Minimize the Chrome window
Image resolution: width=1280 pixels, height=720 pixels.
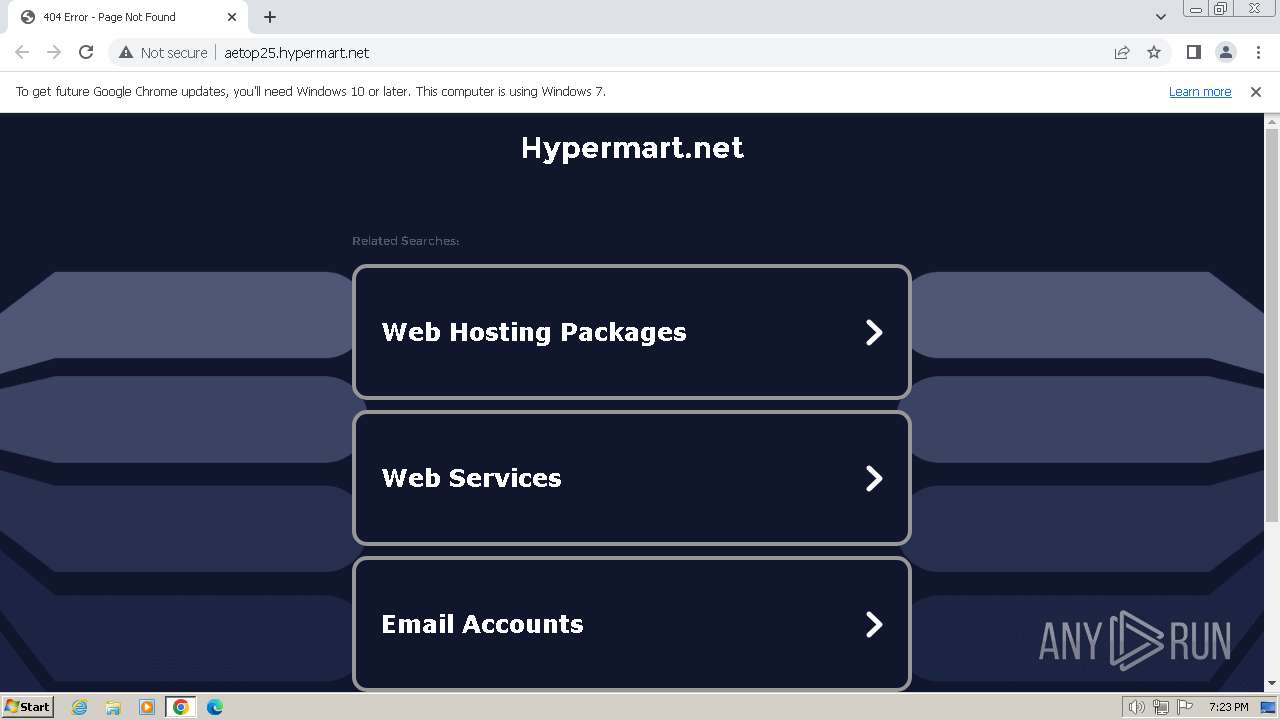[x=1195, y=9]
